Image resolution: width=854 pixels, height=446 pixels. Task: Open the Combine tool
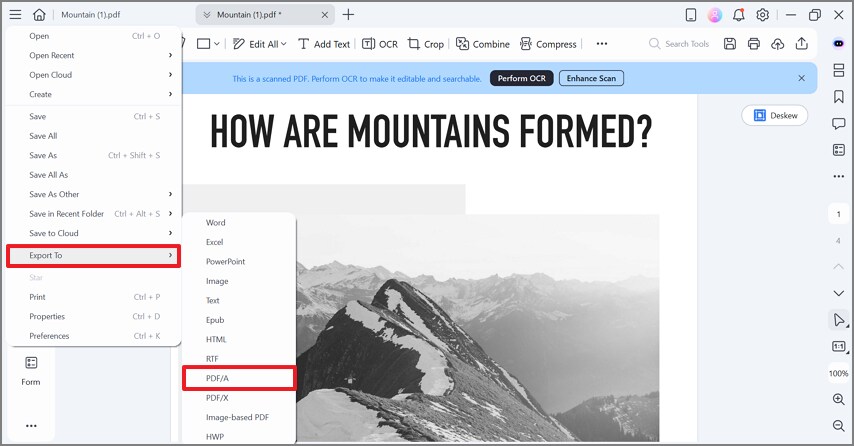483,44
